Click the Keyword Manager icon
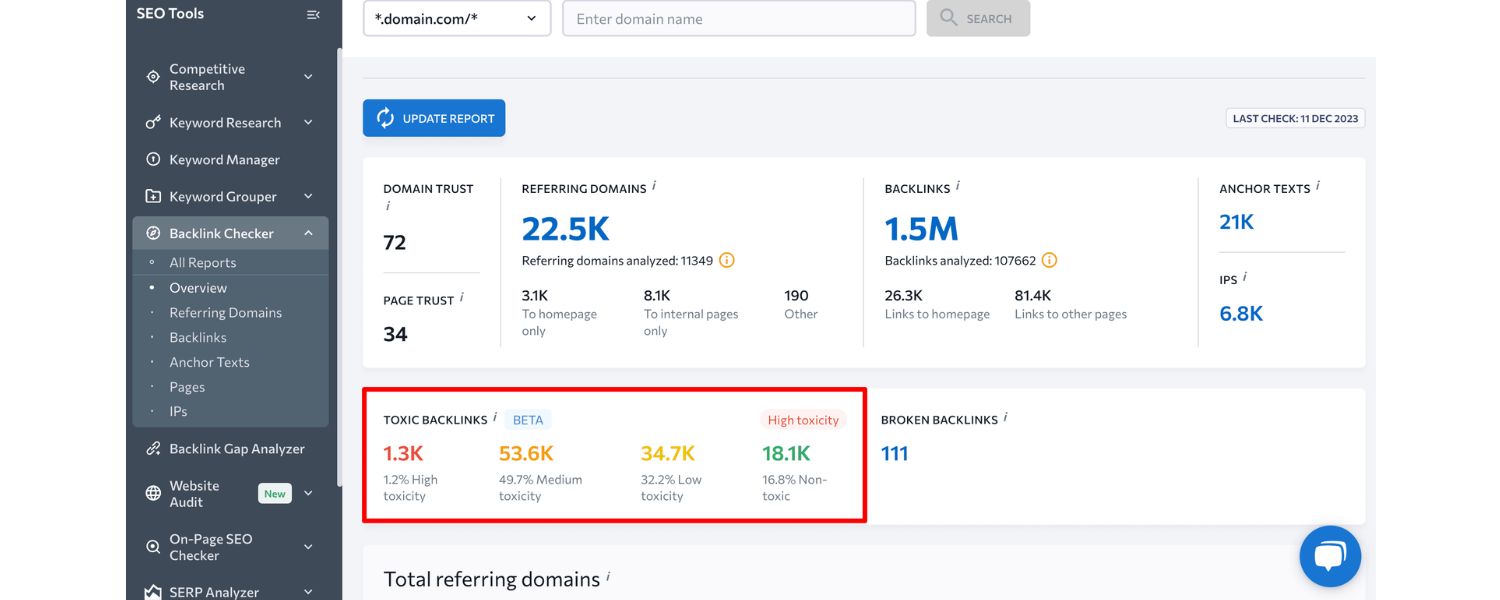1500x600 pixels. (152, 159)
